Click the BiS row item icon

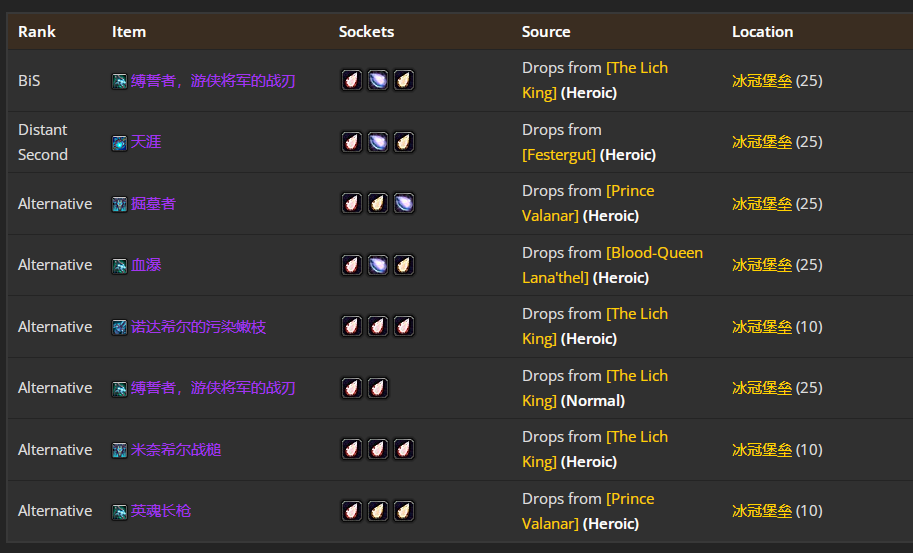(119, 81)
